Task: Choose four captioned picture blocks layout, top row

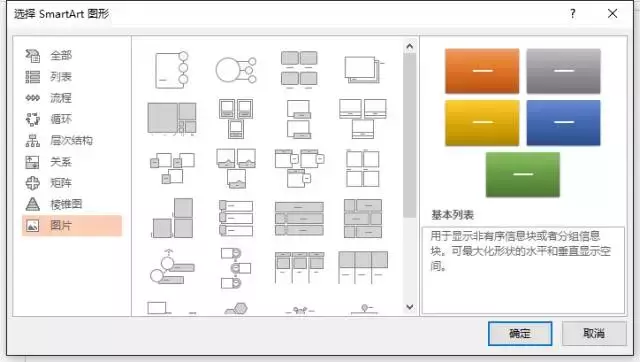Action: coord(299,70)
